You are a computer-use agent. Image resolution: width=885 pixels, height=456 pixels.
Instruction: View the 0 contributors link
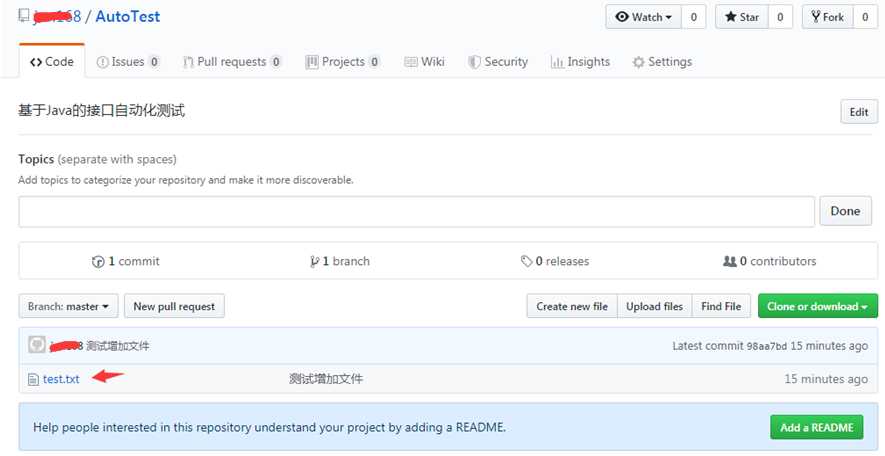(x=770, y=261)
